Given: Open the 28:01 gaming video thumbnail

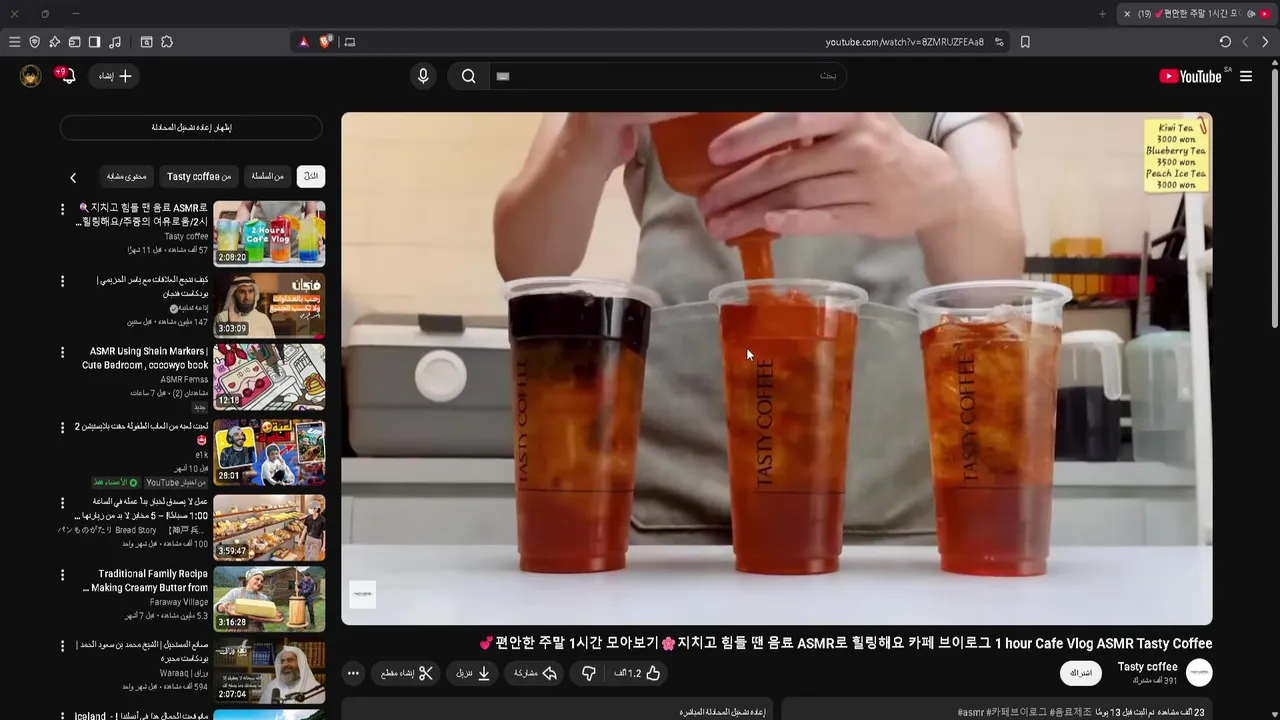Looking at the screenshot, I should (x=269, y=451).
